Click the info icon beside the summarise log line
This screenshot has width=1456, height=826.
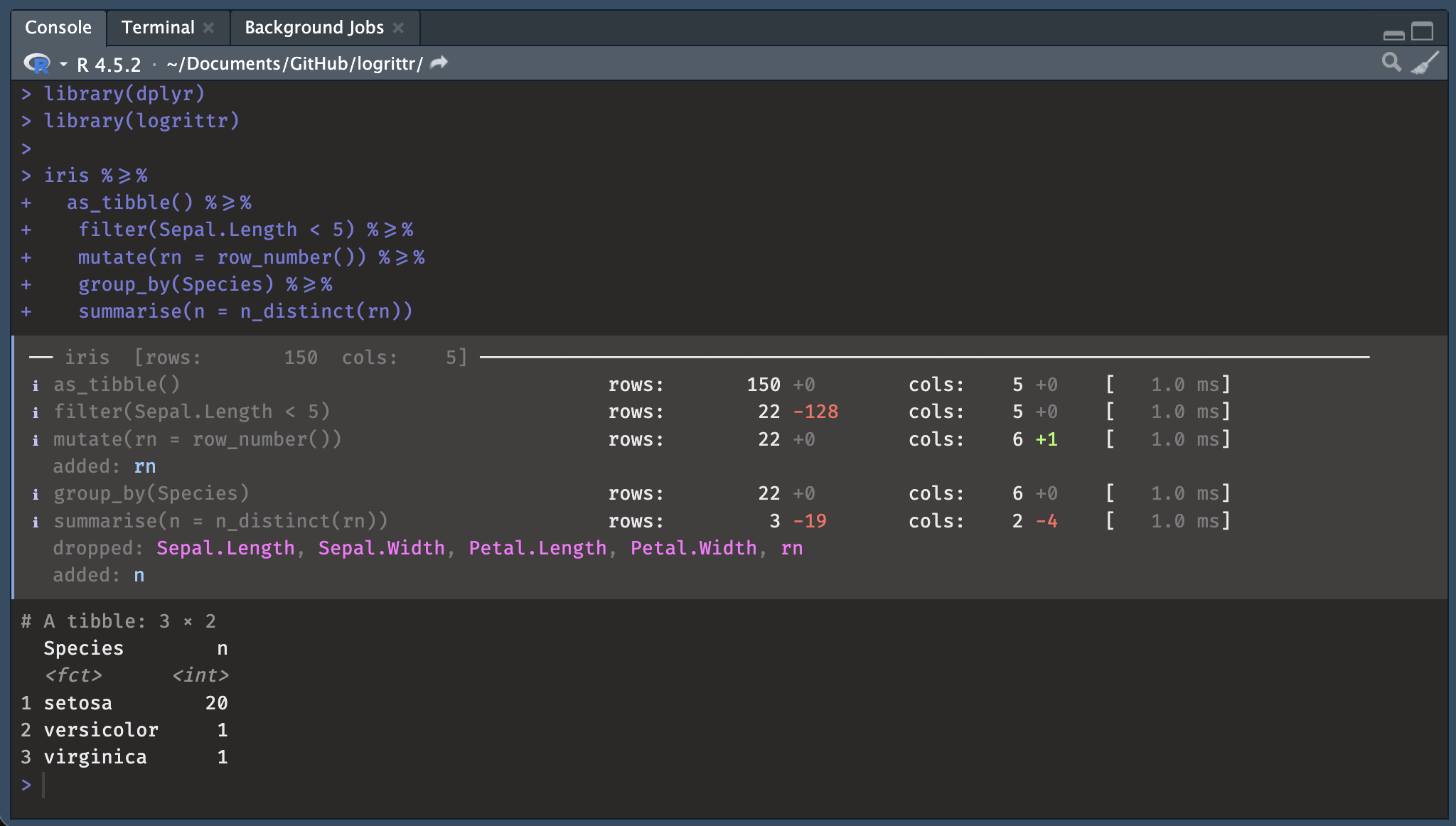[36, 522]
